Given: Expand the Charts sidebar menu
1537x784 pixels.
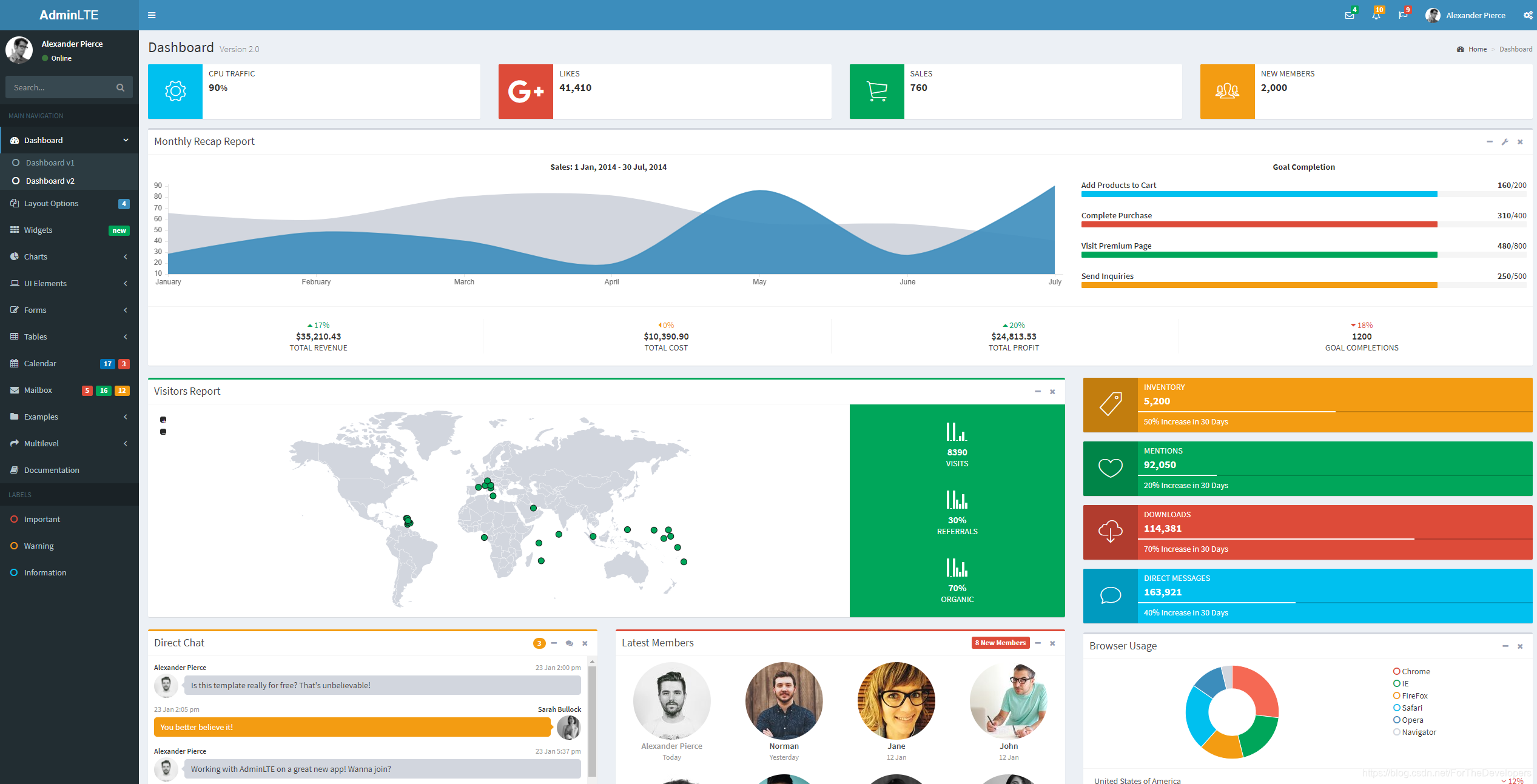Looking at the screenshot, I should tap(35, 256).
